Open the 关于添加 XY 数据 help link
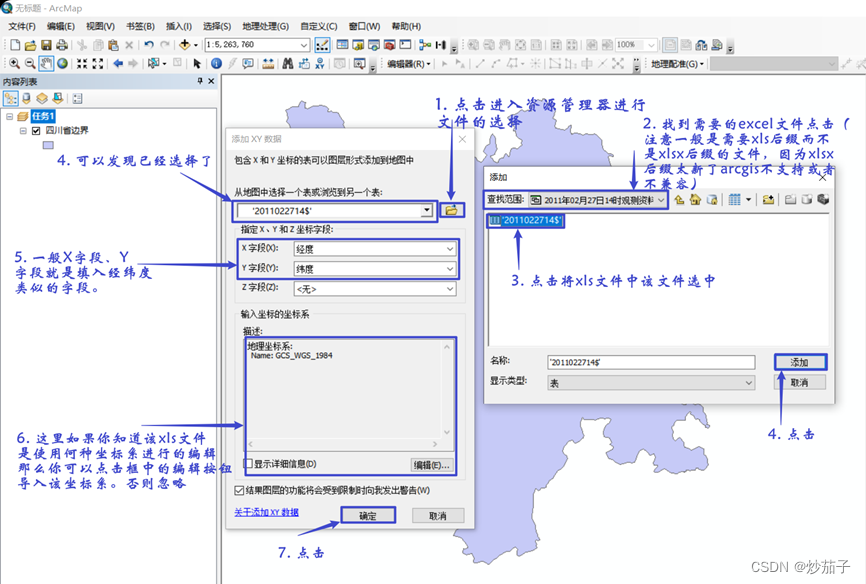 tap(265, 512)
